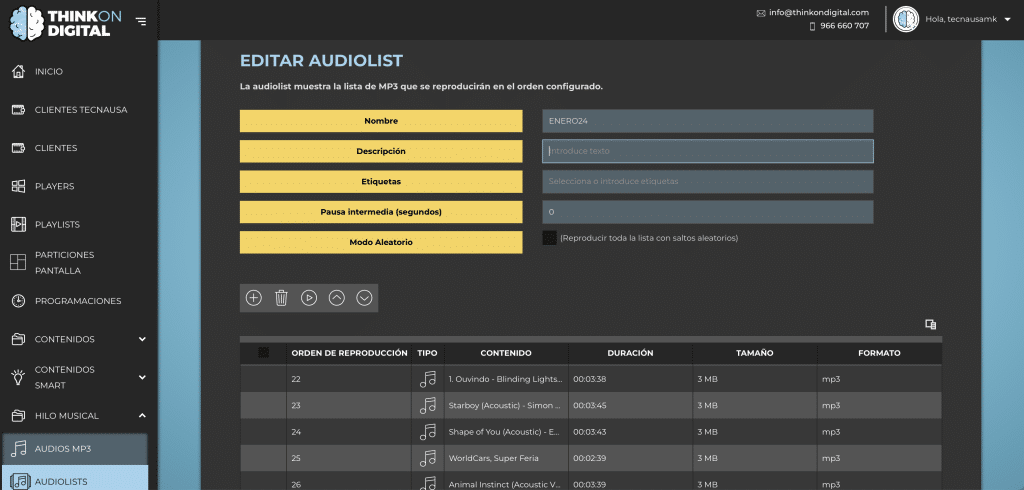Add content with the plus toolbar icon
This screenshot has width=1024, height=490.
click(x=253, y=298)
